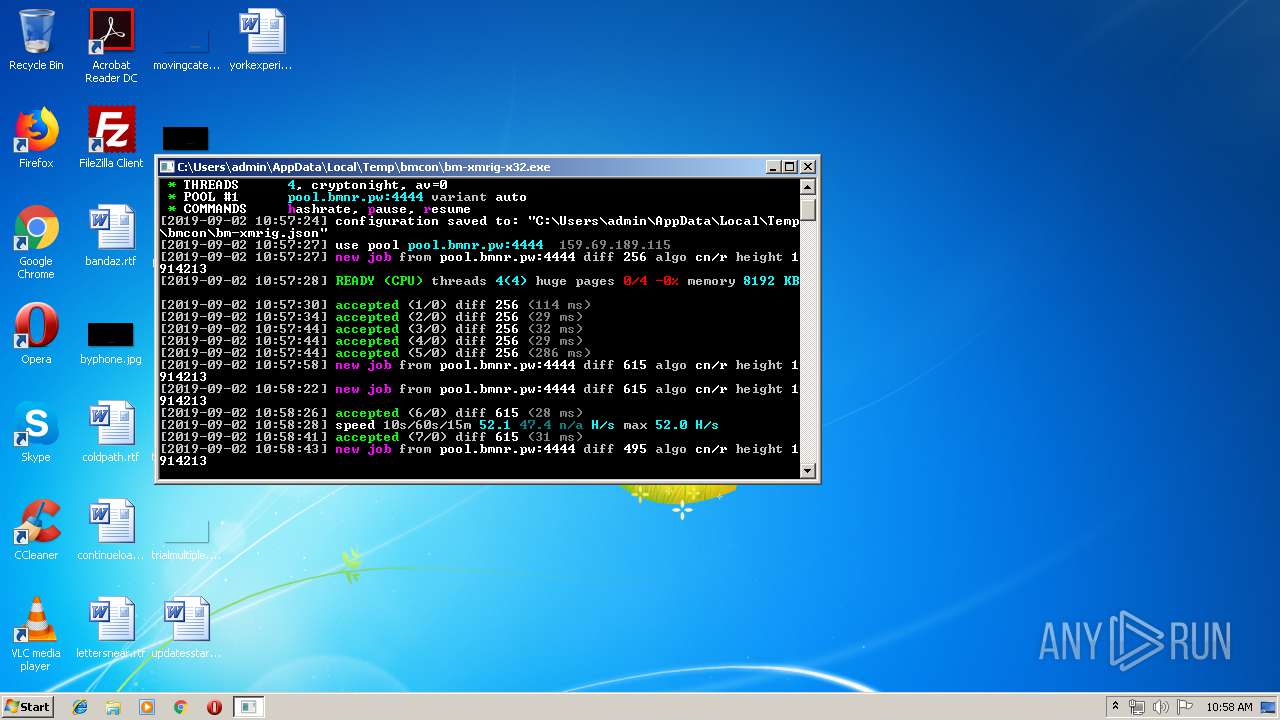Screen dimensions: 1280x720
Task: Click the 'accepted (7/0)' log line
Action: (x=371, y=437)
